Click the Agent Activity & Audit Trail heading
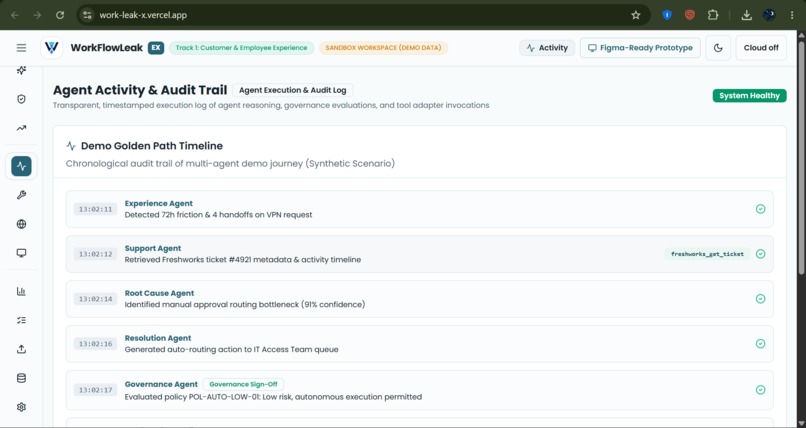Screen dimensions: 806x428 coord(140,90)
